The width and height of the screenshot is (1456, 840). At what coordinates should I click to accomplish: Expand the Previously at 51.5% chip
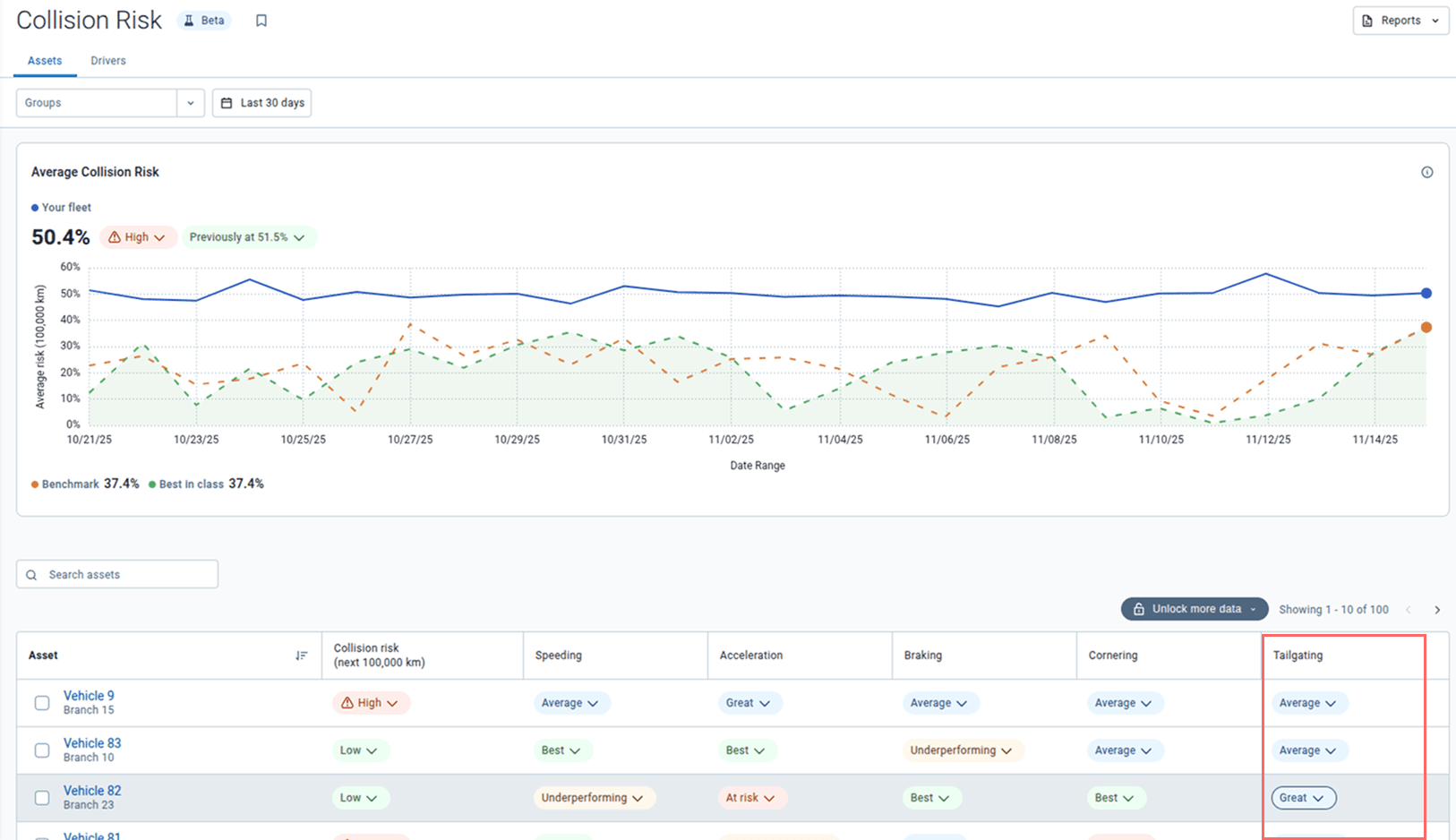(247, 237)
